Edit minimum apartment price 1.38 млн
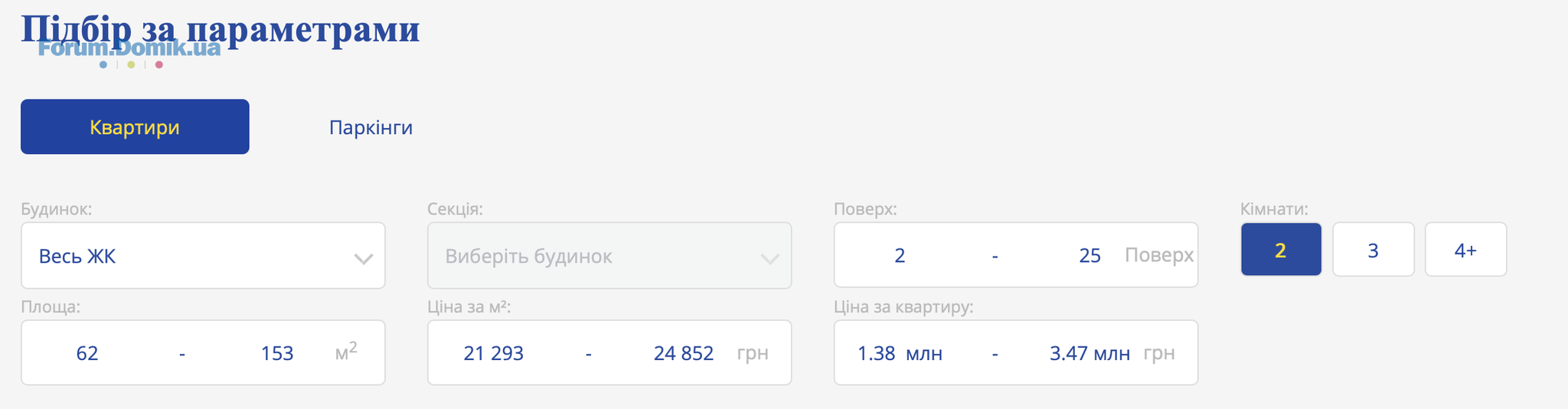Screen dimensions: 1568x409 pos(900,353)
